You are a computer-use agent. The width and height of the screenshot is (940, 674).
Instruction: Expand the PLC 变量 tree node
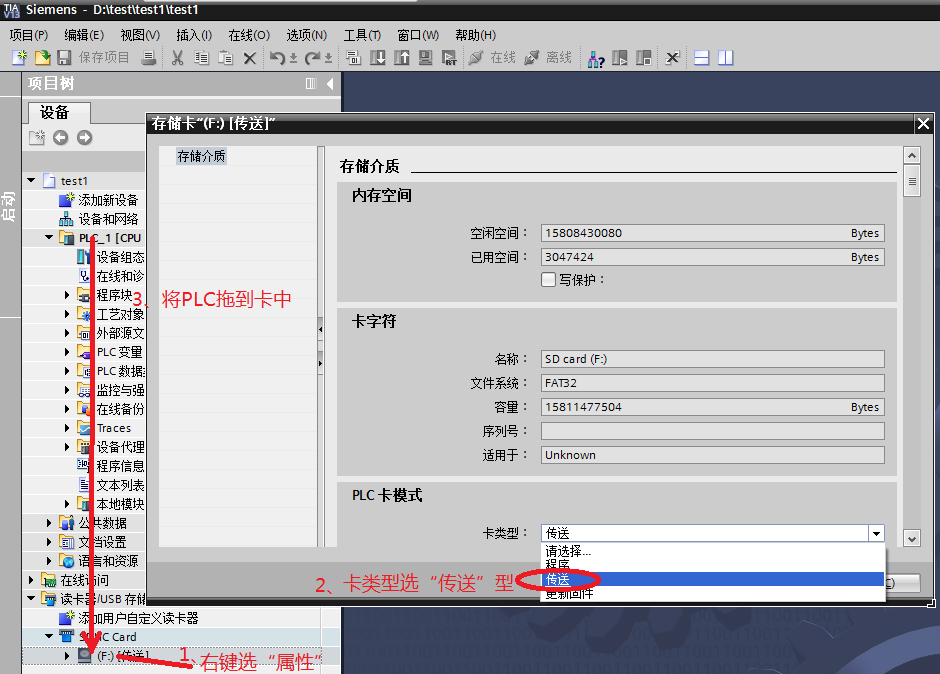pos(67,352)
